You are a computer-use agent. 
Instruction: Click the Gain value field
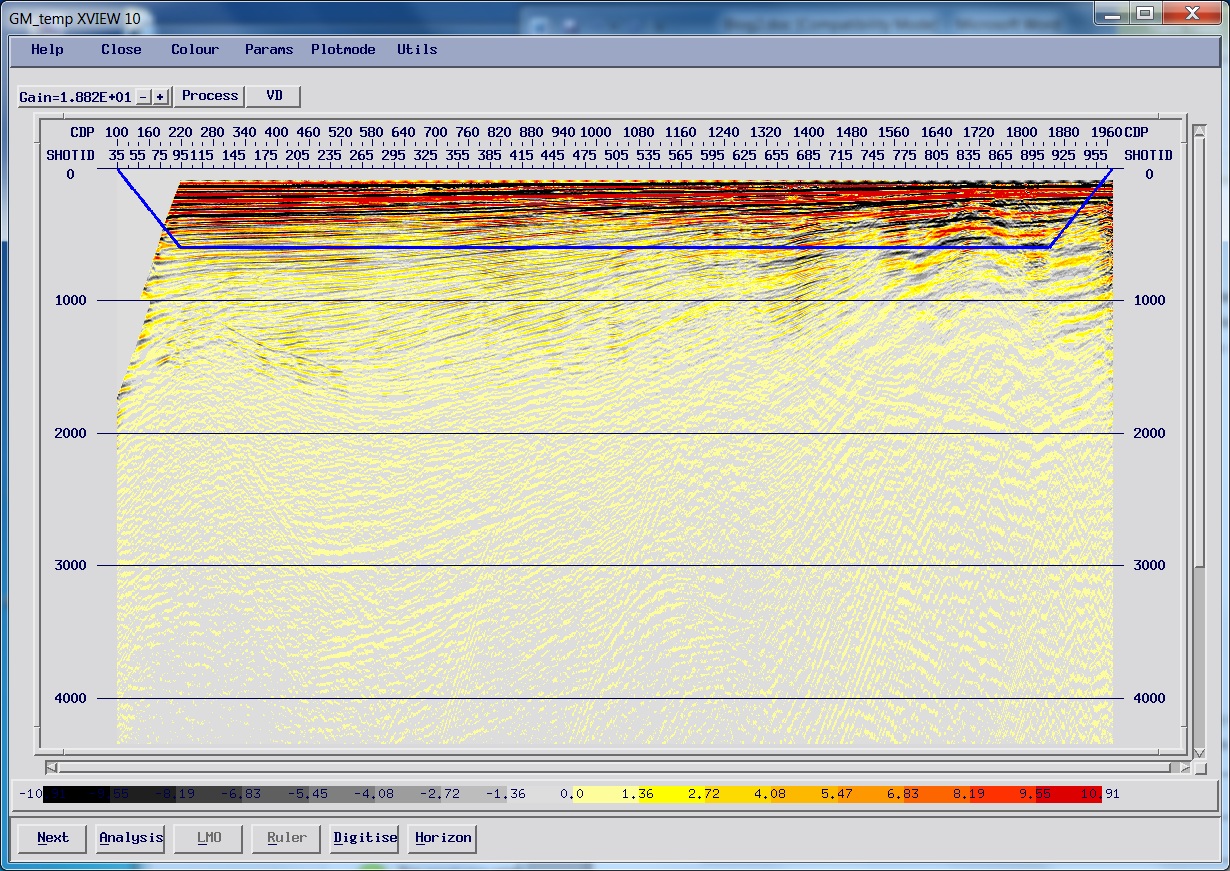pos(76,97)
